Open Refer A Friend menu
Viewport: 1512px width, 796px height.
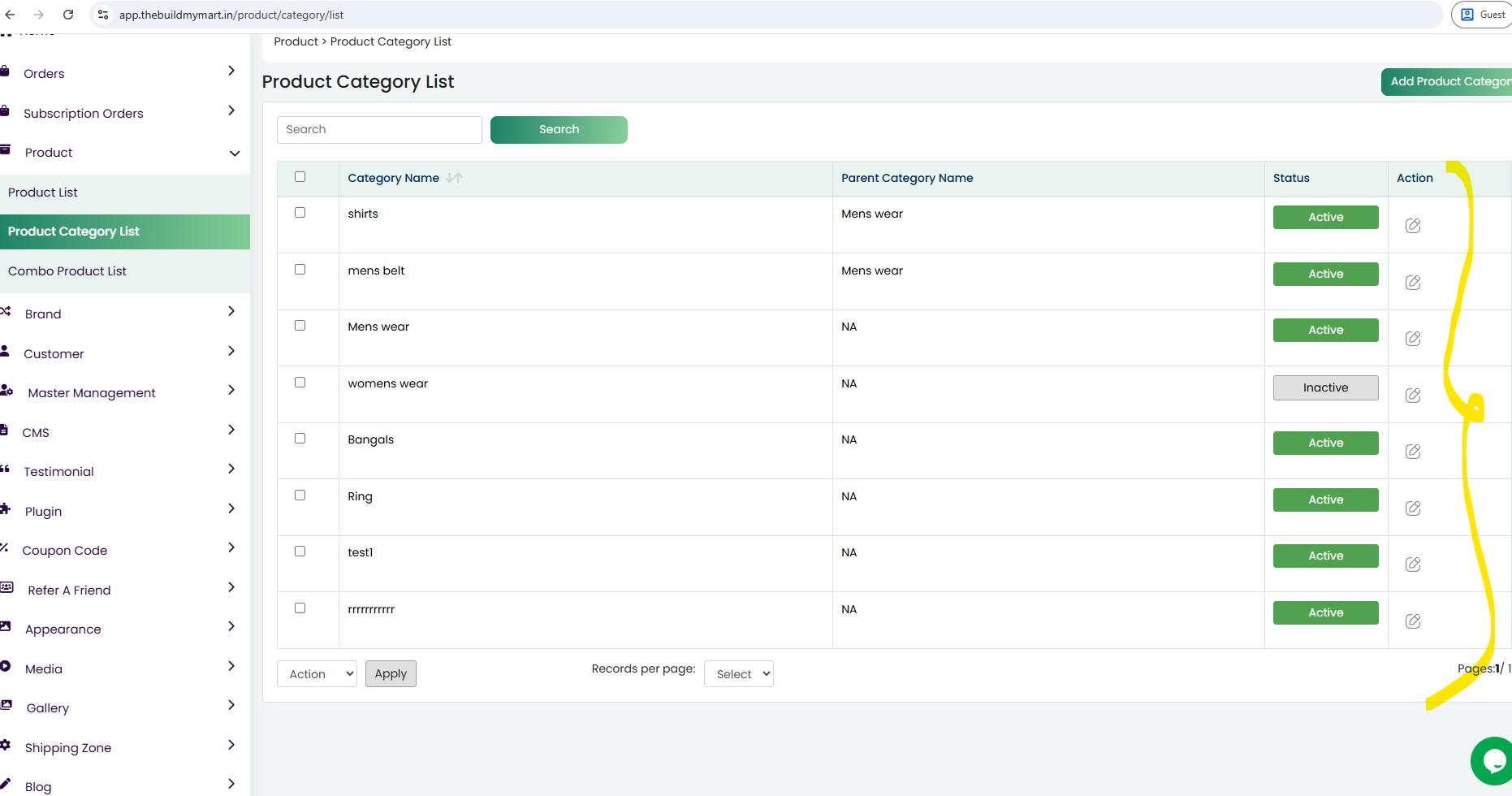(69, 591)
